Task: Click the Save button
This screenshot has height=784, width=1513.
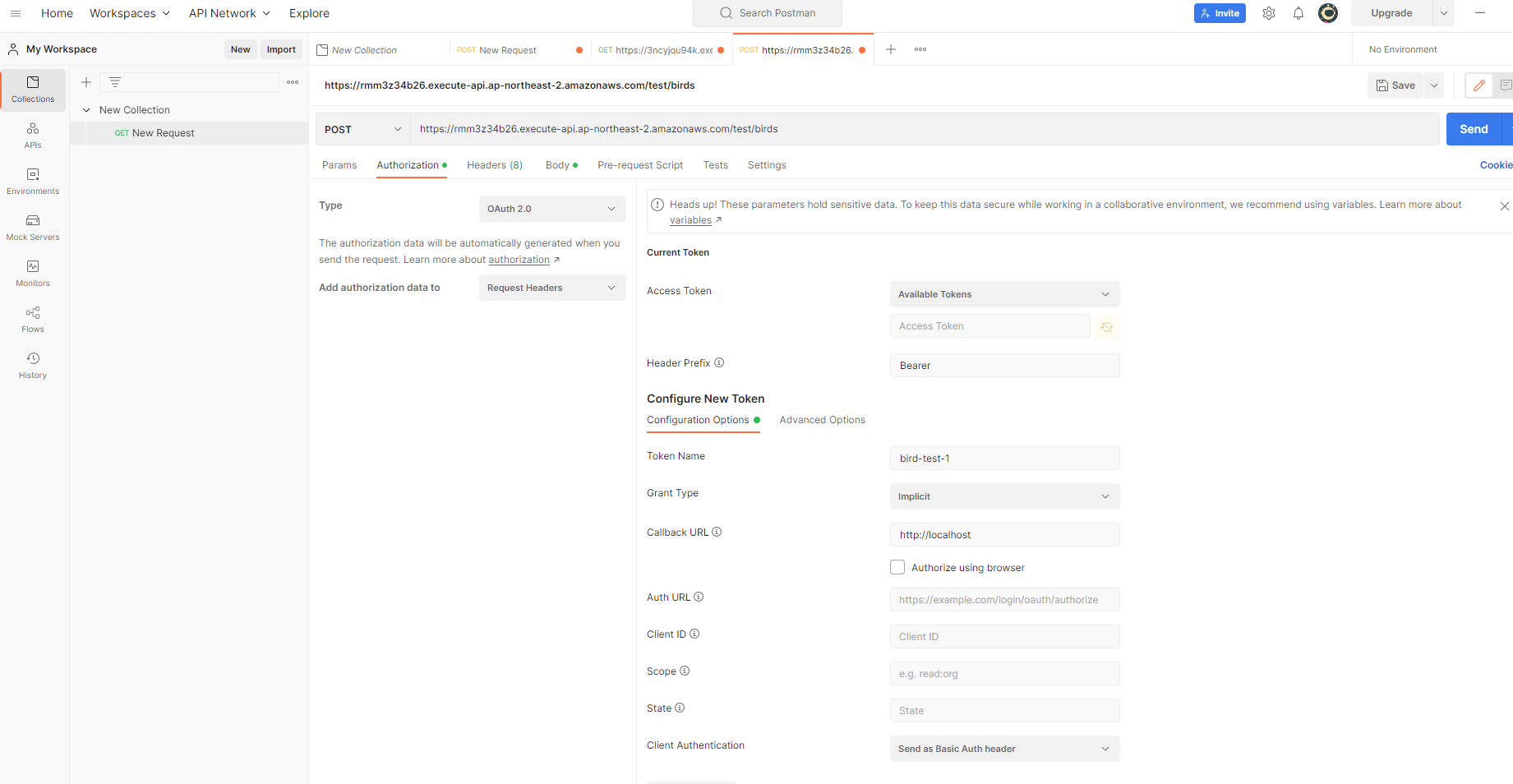Action: 1395,85
